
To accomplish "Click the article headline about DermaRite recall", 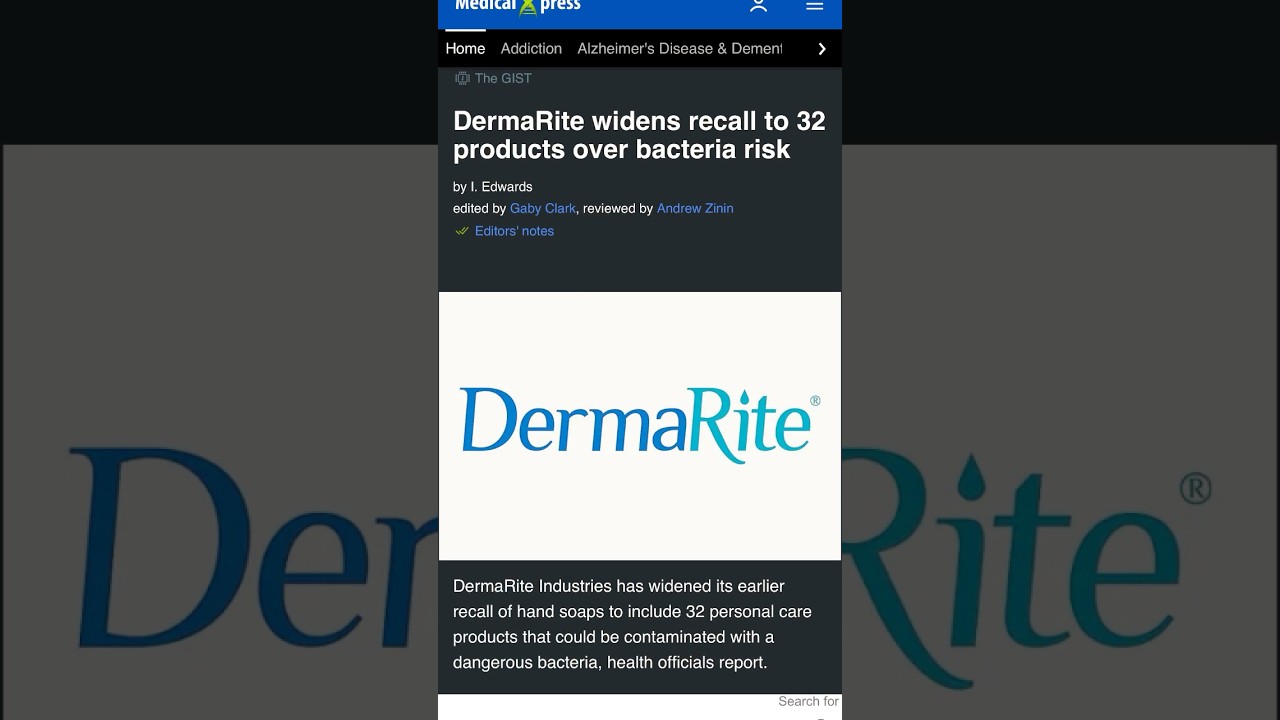I will pyautogui.click(x=639, y=135).
